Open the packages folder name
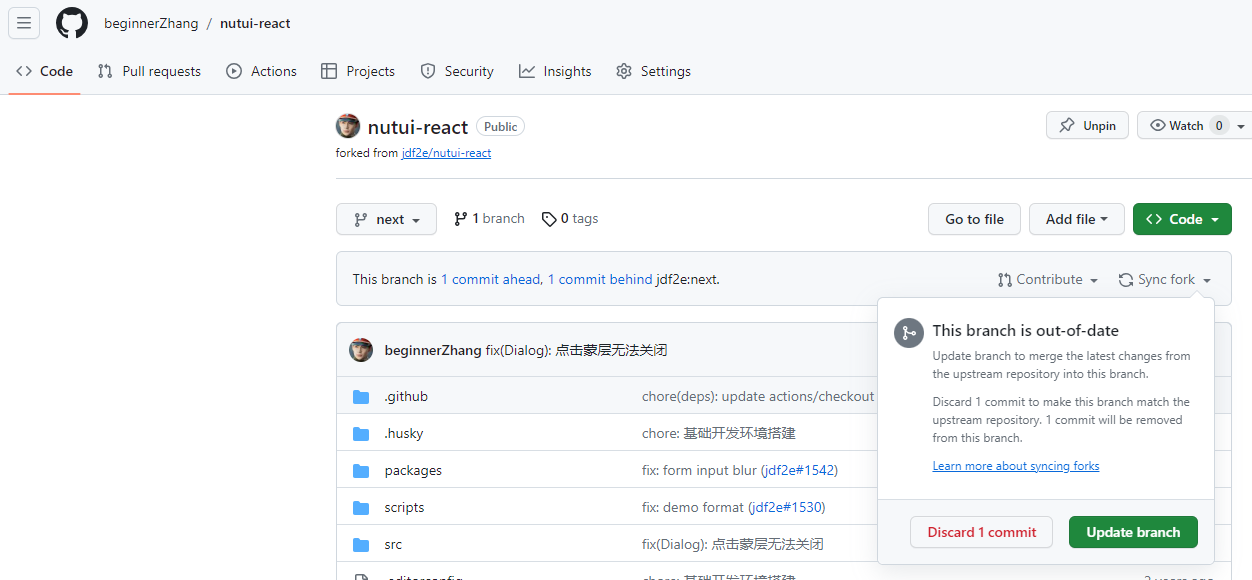Viewport: 1252px width, 580px height. click(x=413, y=471)
